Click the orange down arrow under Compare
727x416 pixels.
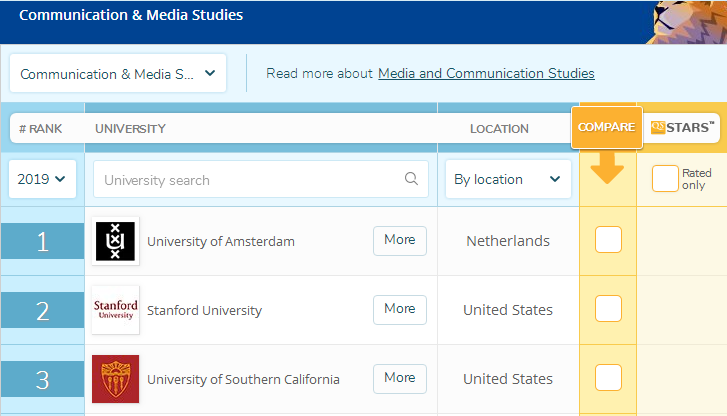(x=607, y=170)
